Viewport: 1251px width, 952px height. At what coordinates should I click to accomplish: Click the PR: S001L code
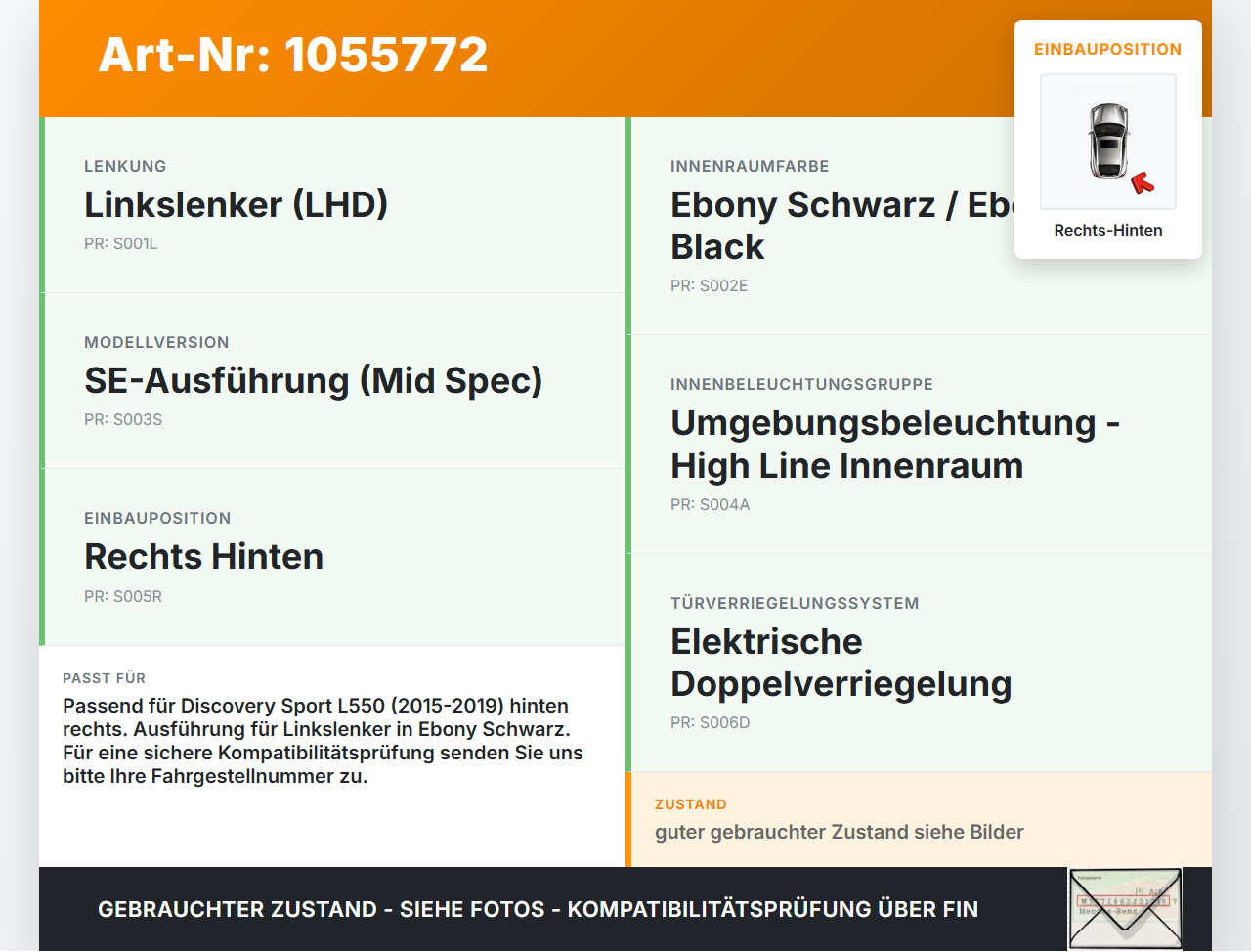point(121,244)
